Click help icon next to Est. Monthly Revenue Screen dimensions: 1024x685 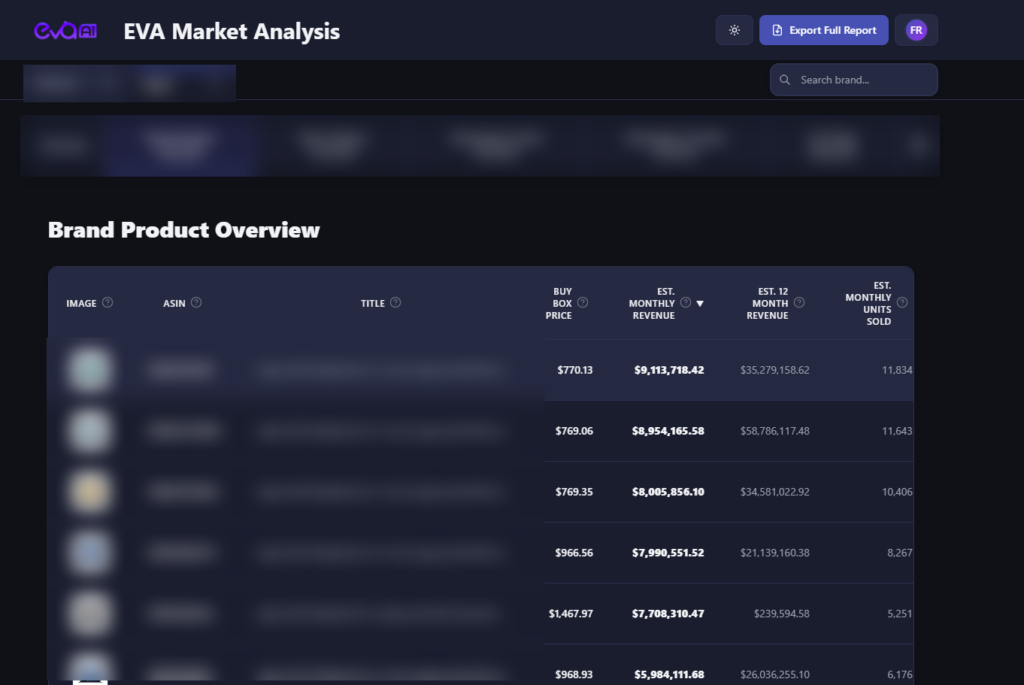685,303
